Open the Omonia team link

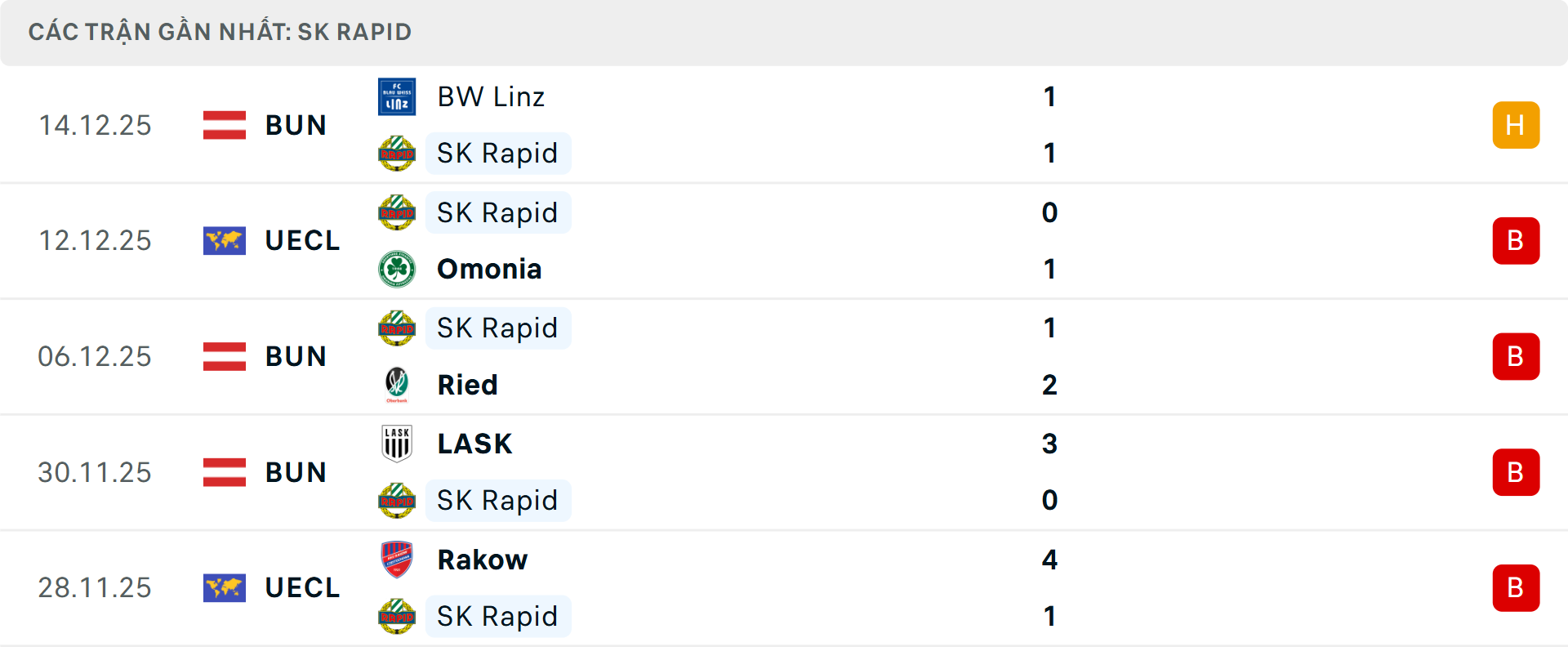489,269
